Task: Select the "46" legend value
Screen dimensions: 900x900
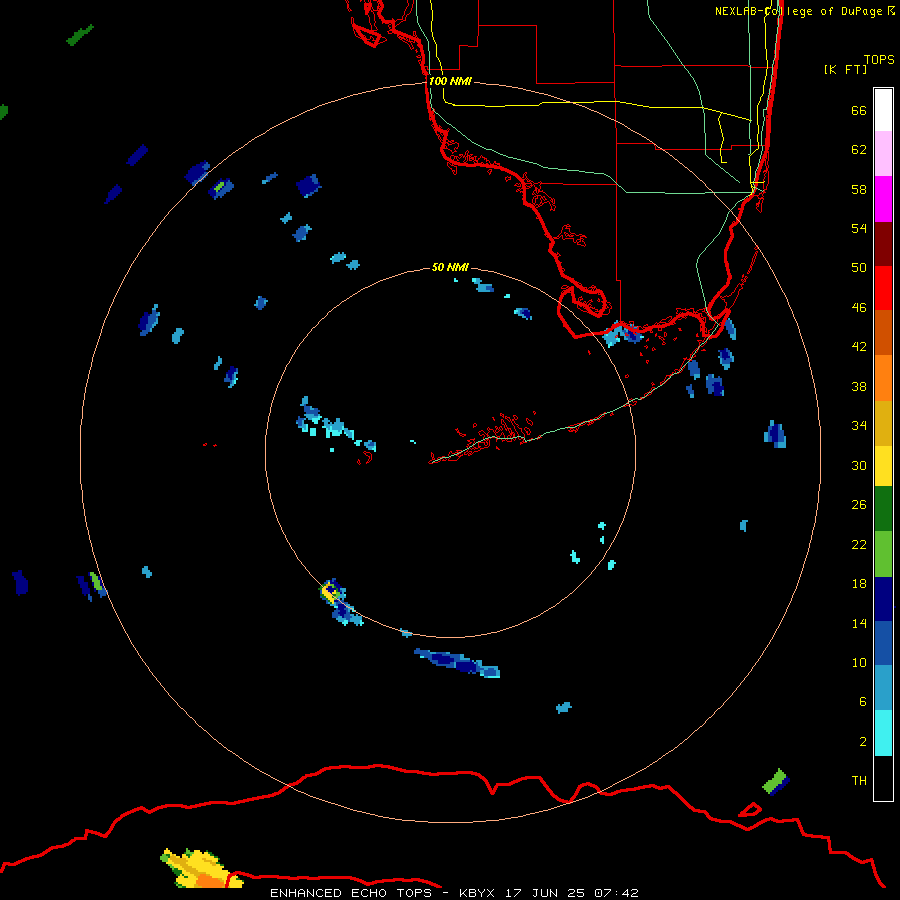Action: (x=859, y=308)
